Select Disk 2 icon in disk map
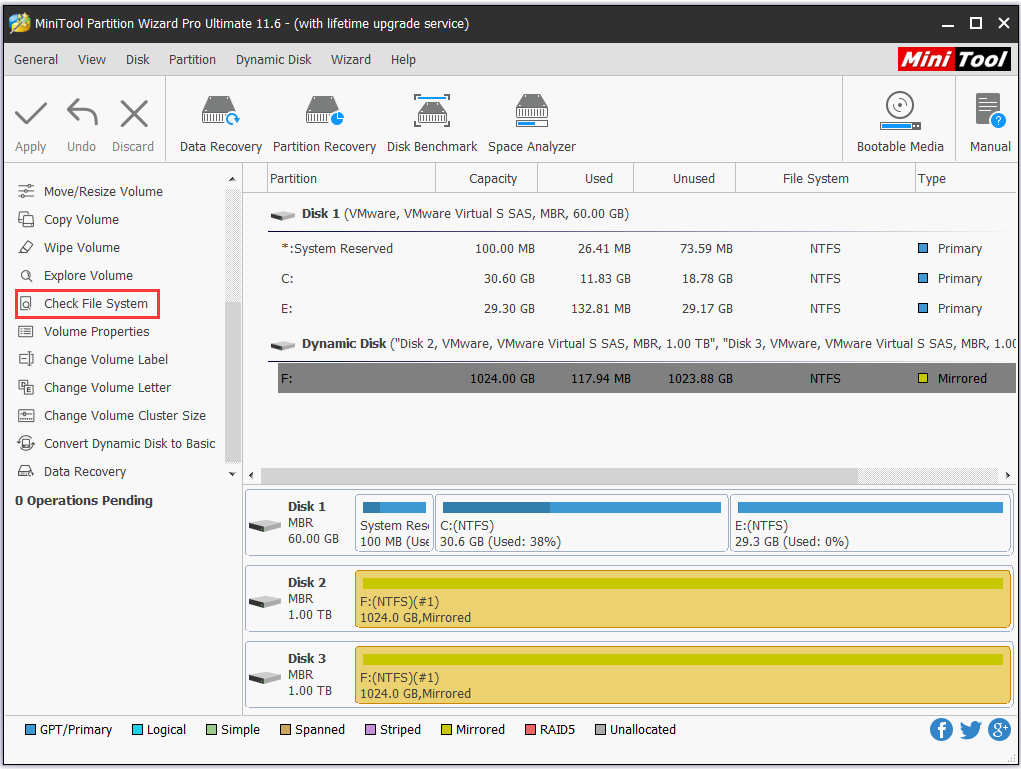 pyautogui.click(x=265, y=601)
